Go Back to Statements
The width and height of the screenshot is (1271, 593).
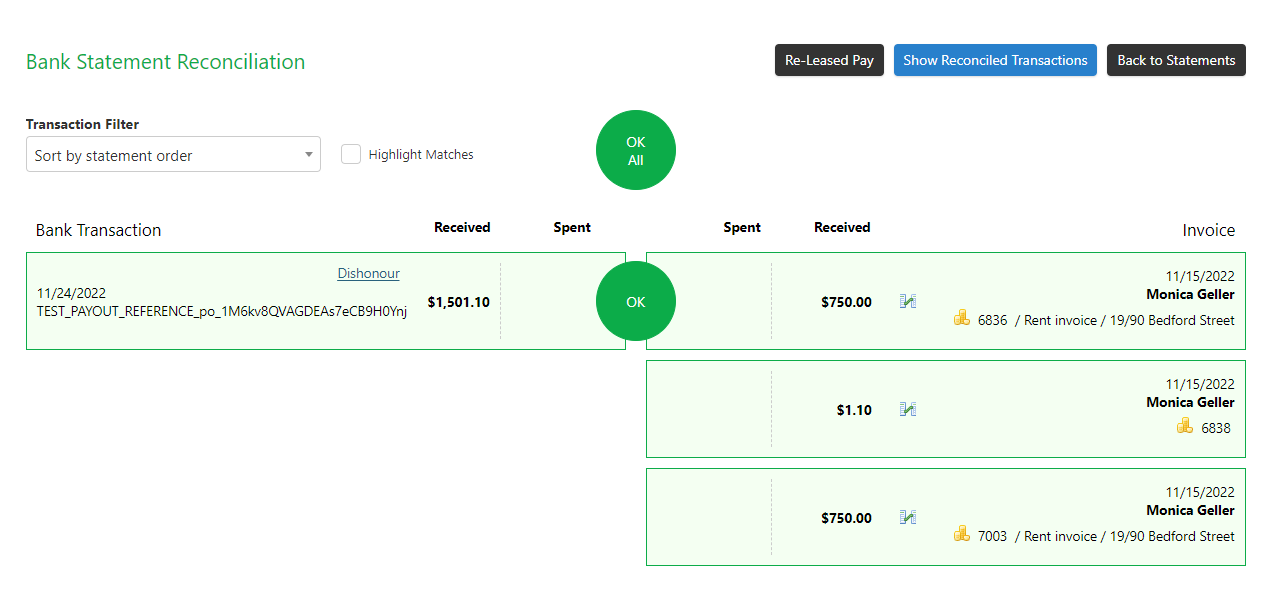coord(1176,60)
